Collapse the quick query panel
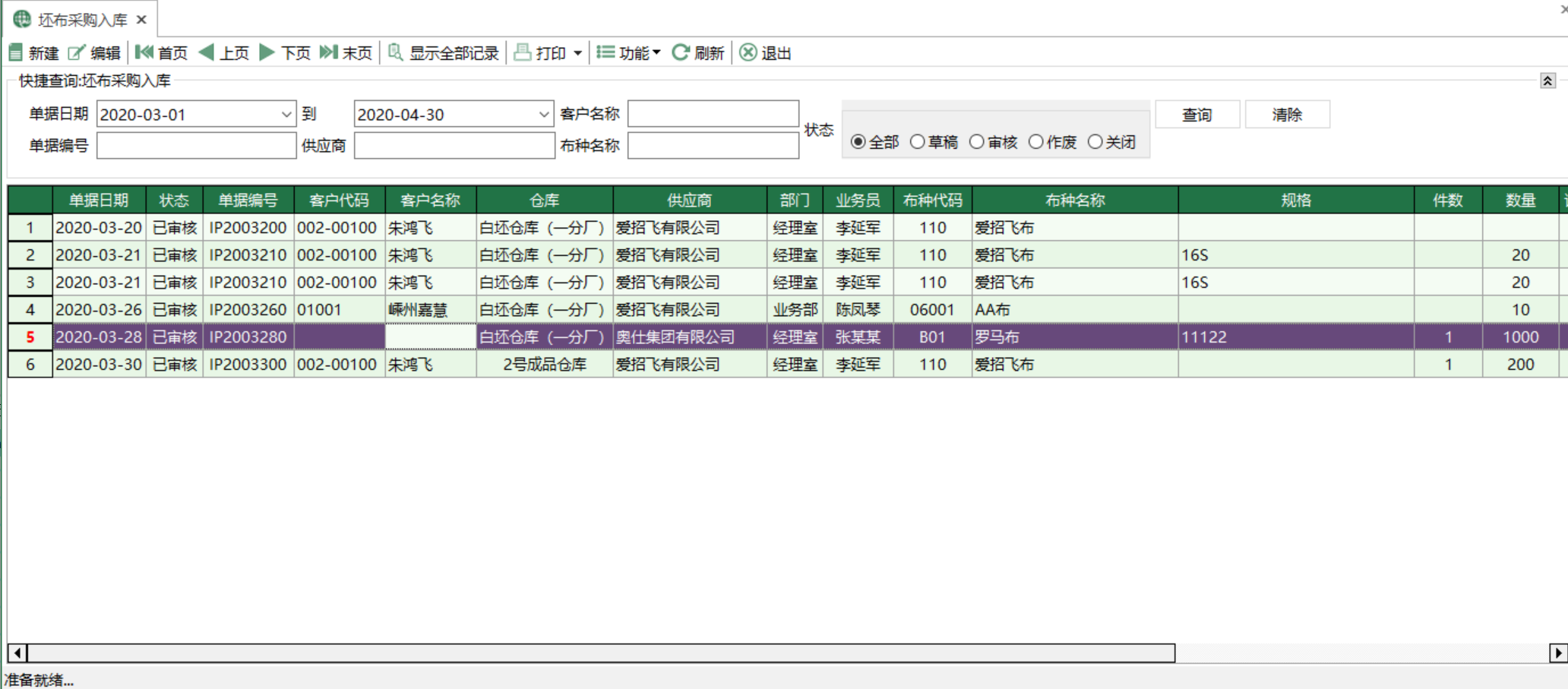1568x689 pixels. (x=1547, y=81)
